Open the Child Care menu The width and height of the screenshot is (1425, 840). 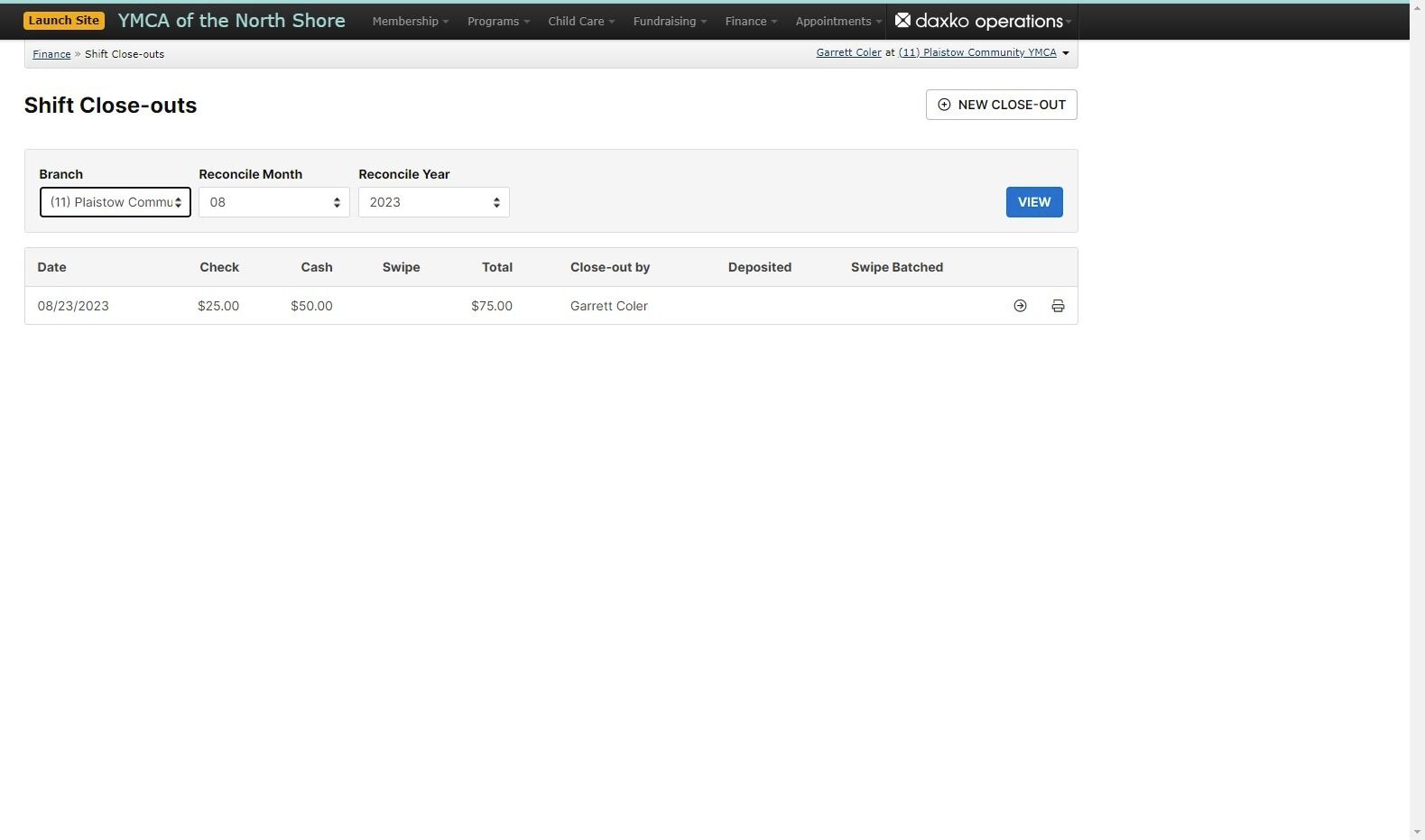point(581,21)
